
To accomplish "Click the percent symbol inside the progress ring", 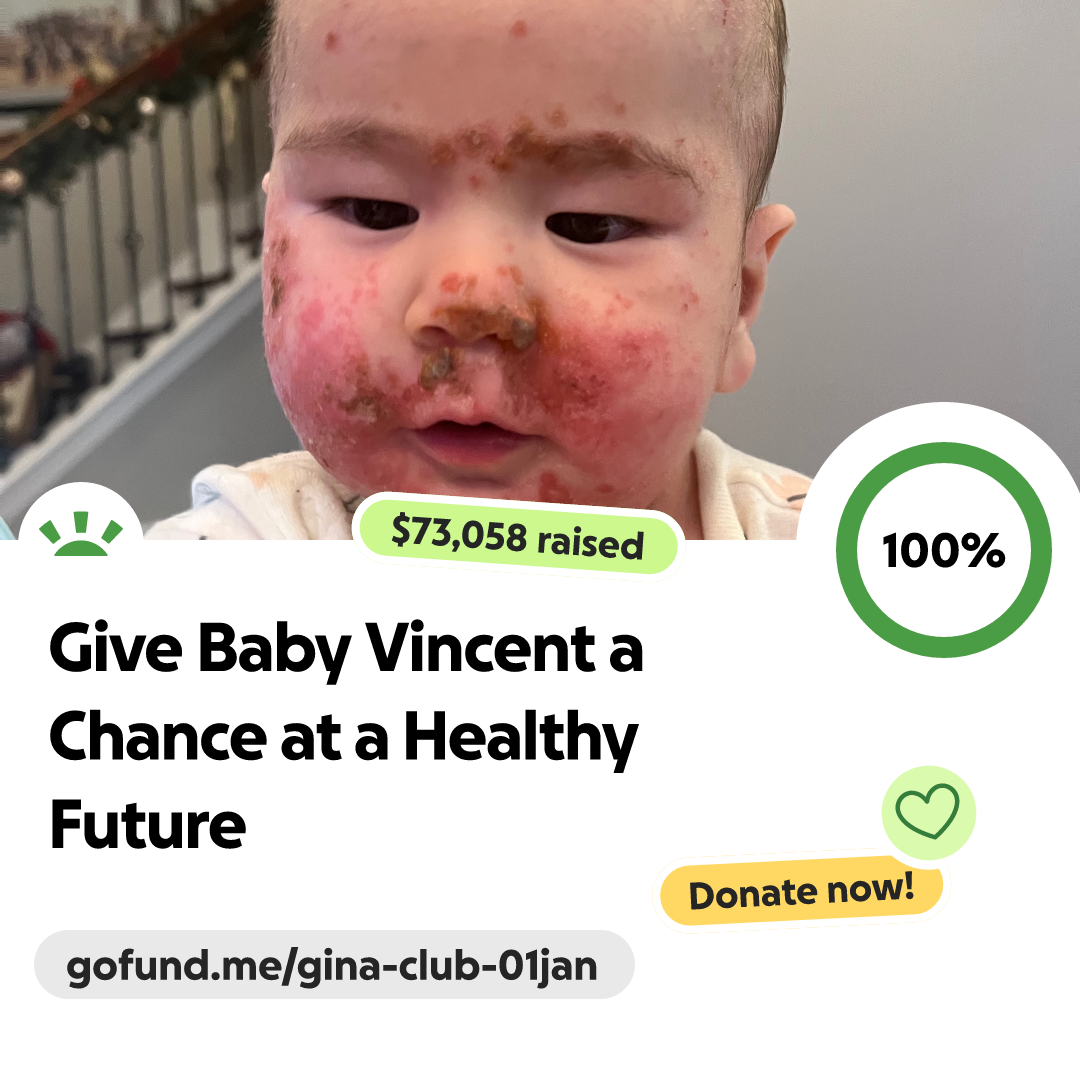I will [983, 550].
